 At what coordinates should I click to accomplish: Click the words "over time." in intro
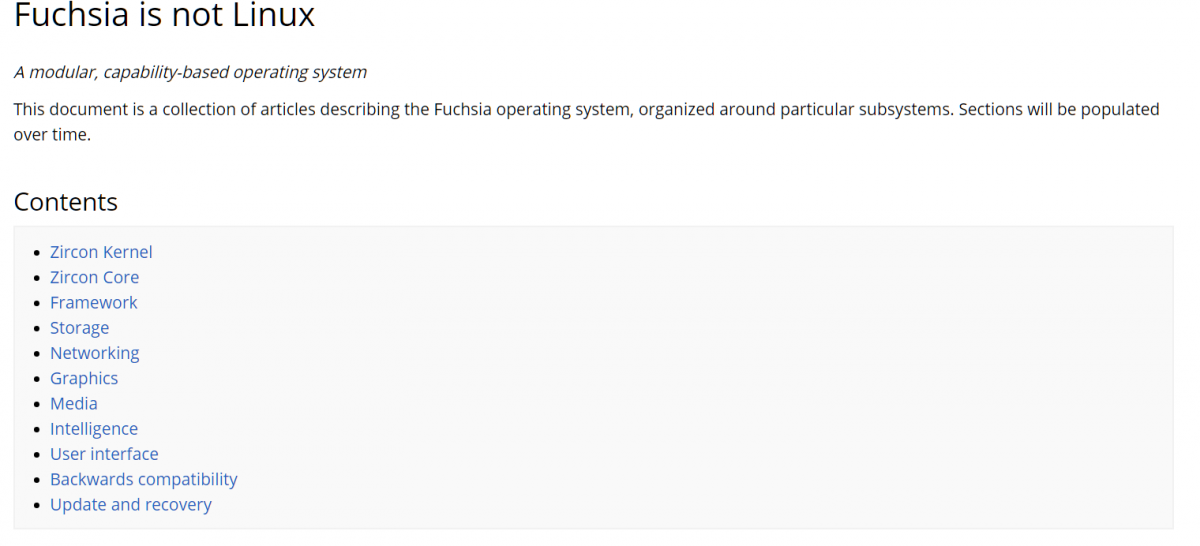tap(52, 134)
